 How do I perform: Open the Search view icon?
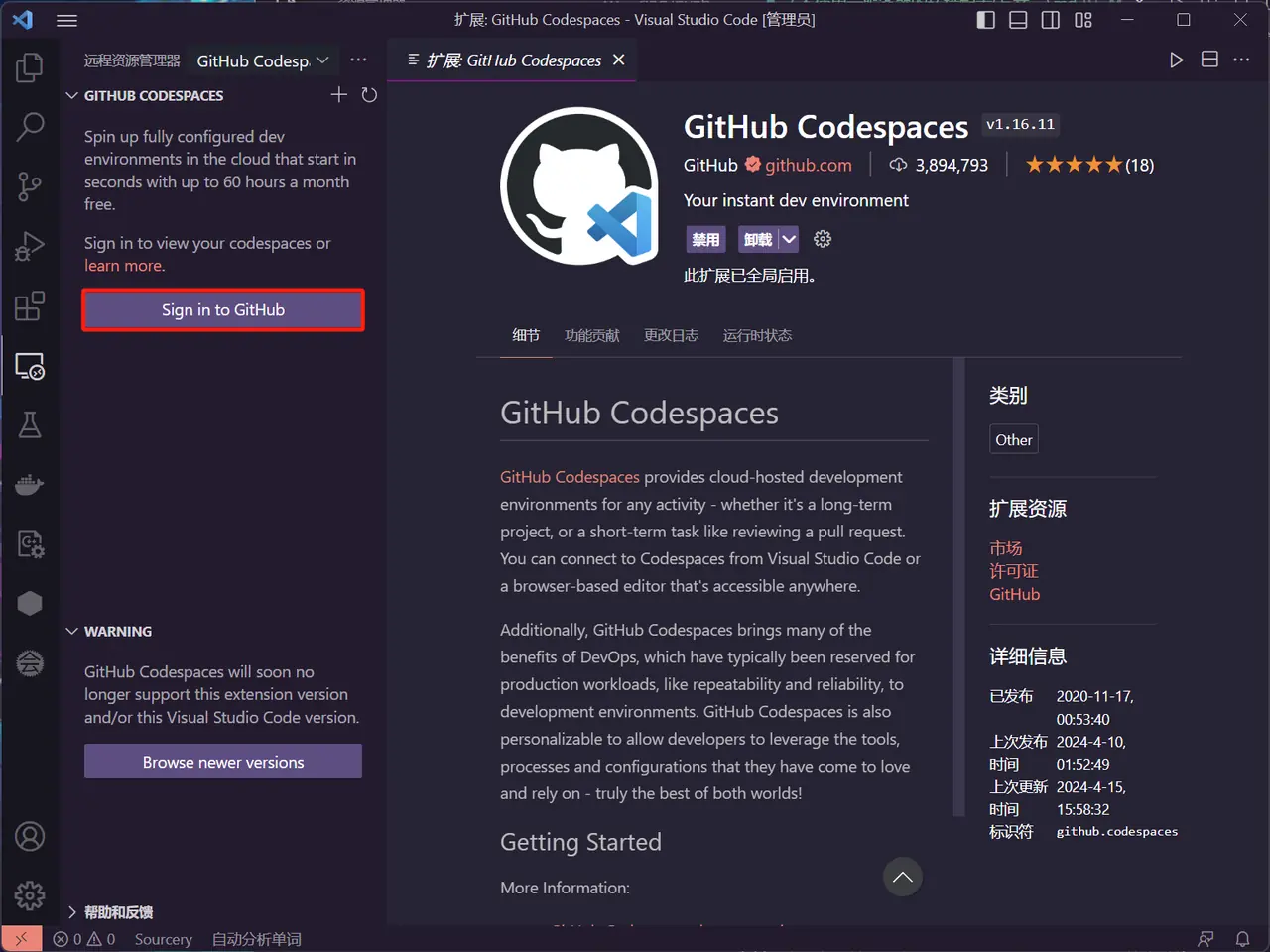point(30,127)
